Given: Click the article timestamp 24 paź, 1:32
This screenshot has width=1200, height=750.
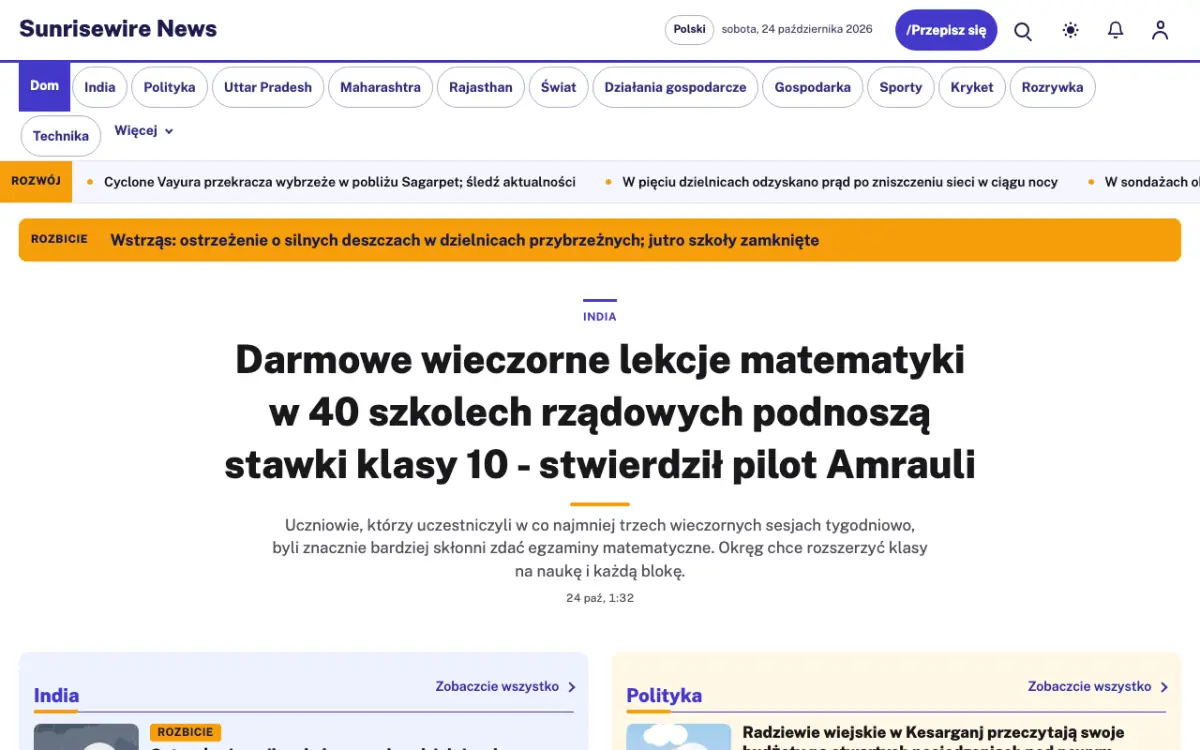Looking at the screenshot, I should click(600, 598).
